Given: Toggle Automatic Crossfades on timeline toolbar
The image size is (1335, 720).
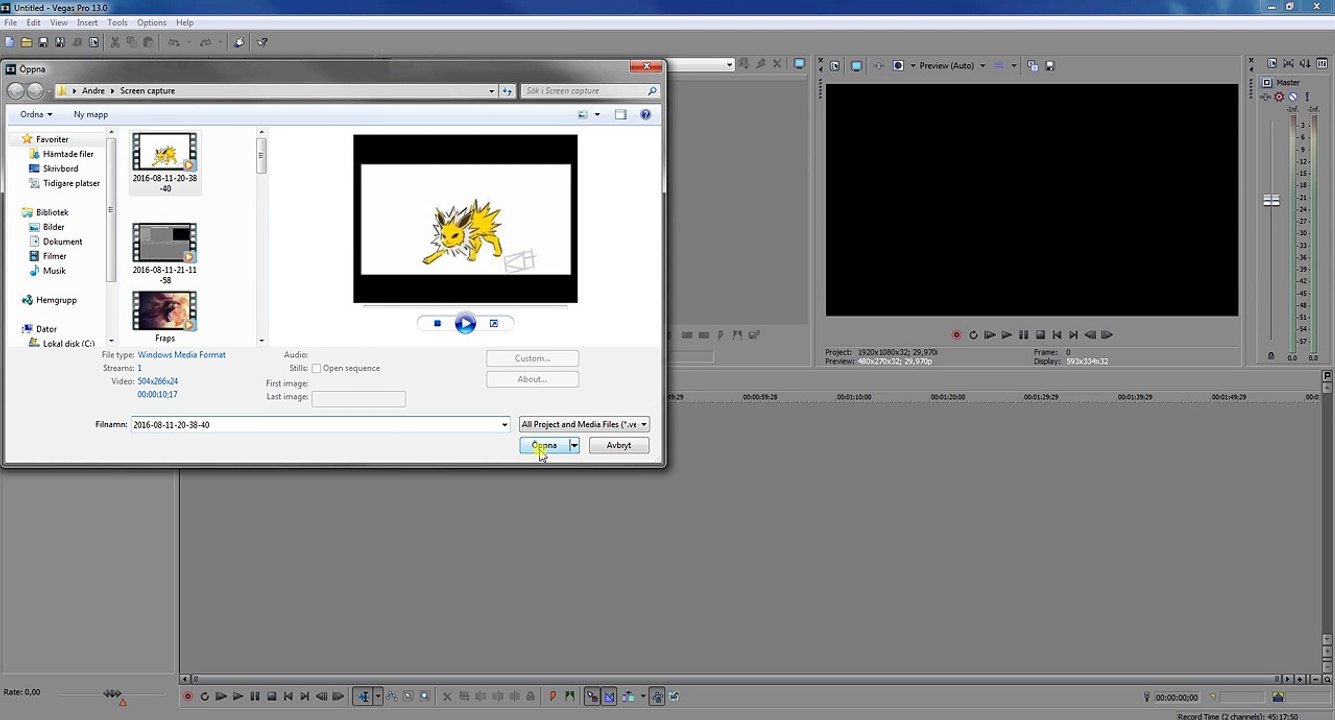Looking at the screenshot, I should pos(609,696).
